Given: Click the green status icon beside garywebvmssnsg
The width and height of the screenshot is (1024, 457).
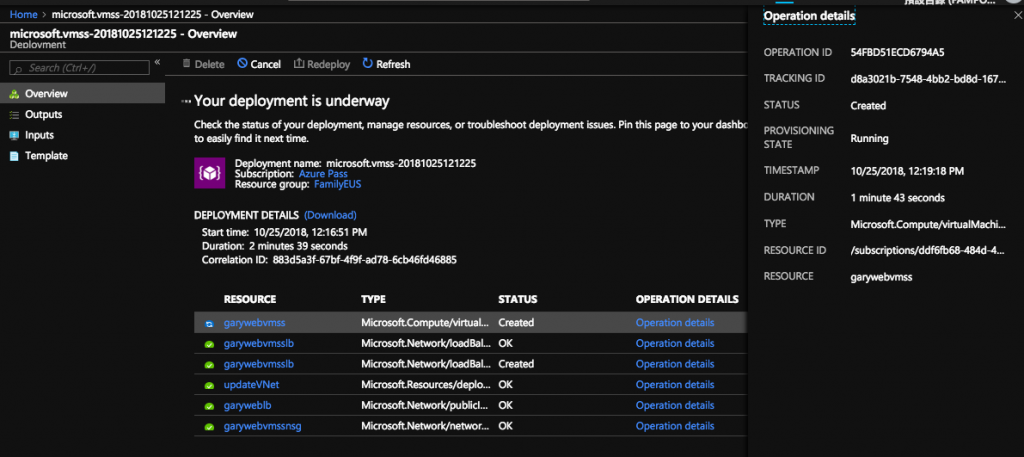Looking at the screenshot, I should (209, 426).
